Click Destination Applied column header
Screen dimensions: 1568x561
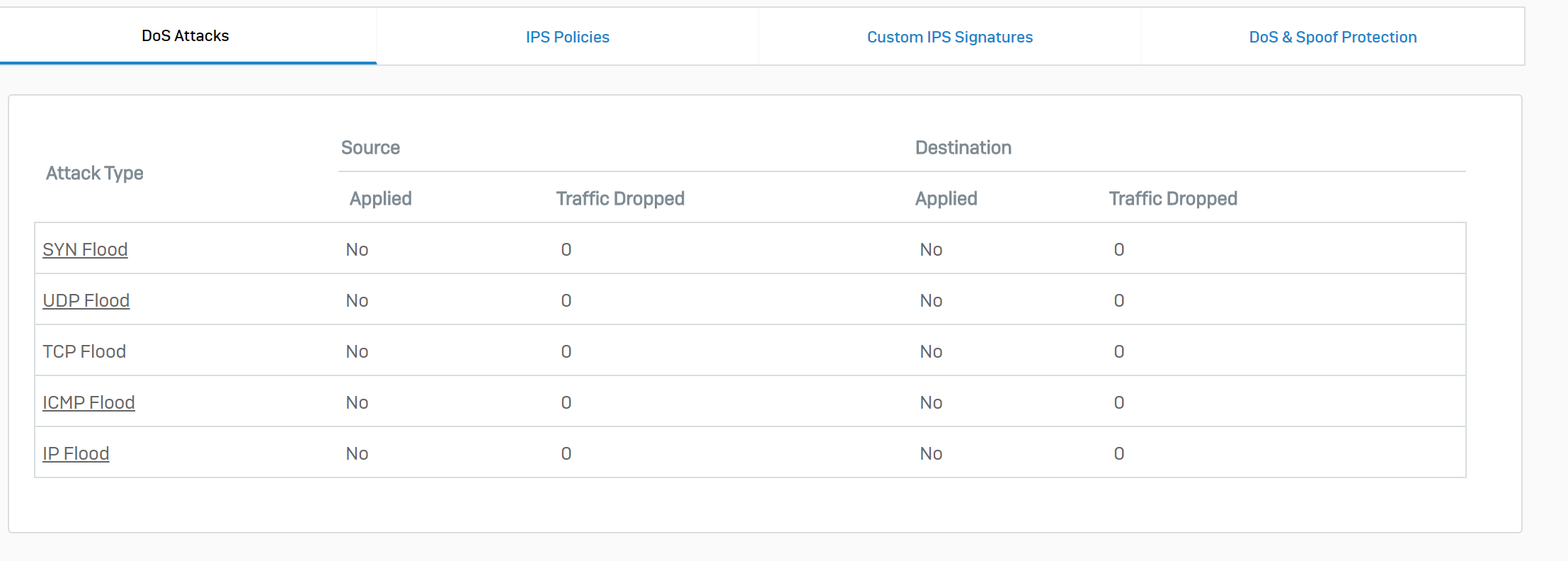pos(946,199)
